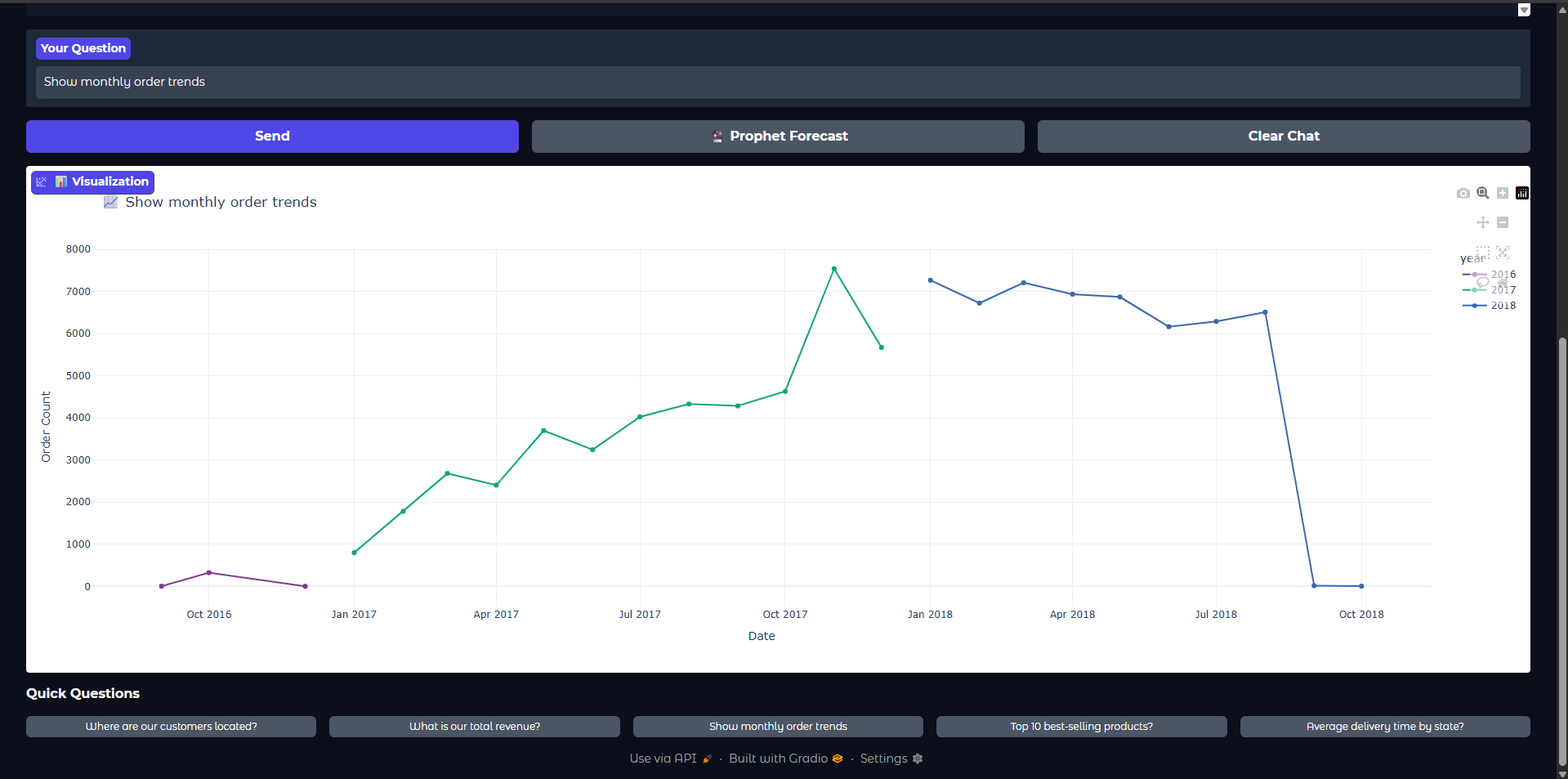Click the zoom in plus icon
Image resolution: width=1568 pixels, height=779 pixels.
tap(1503, 193)
